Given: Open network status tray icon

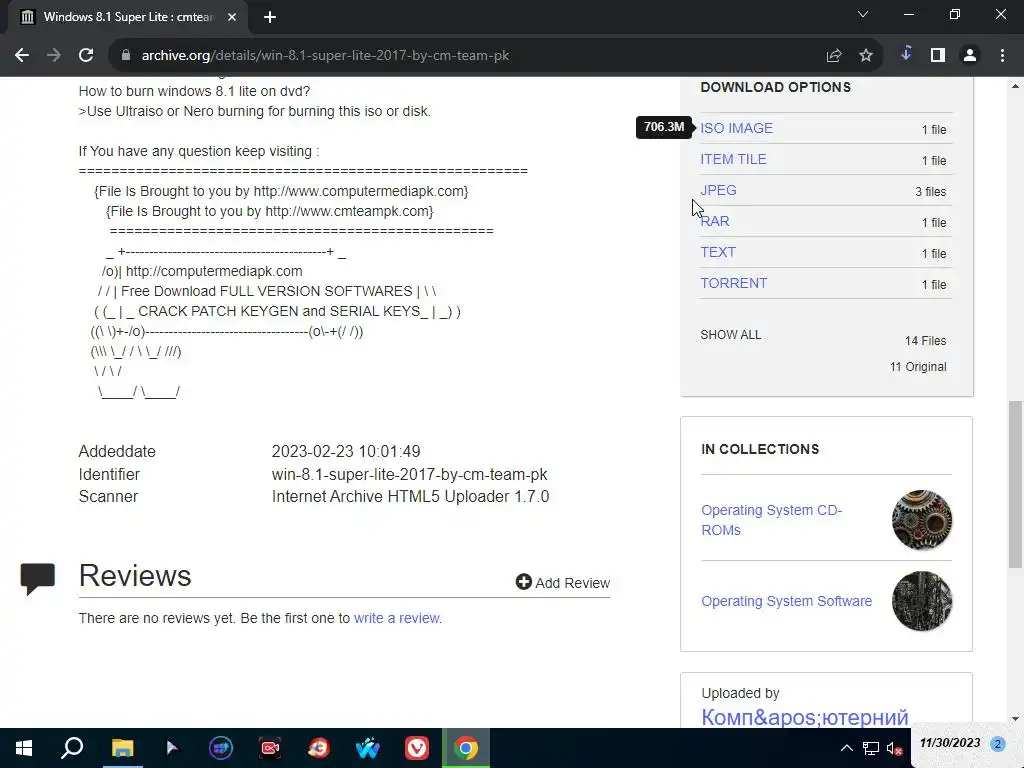Looking at the screenshot, I should pos(871,748).
